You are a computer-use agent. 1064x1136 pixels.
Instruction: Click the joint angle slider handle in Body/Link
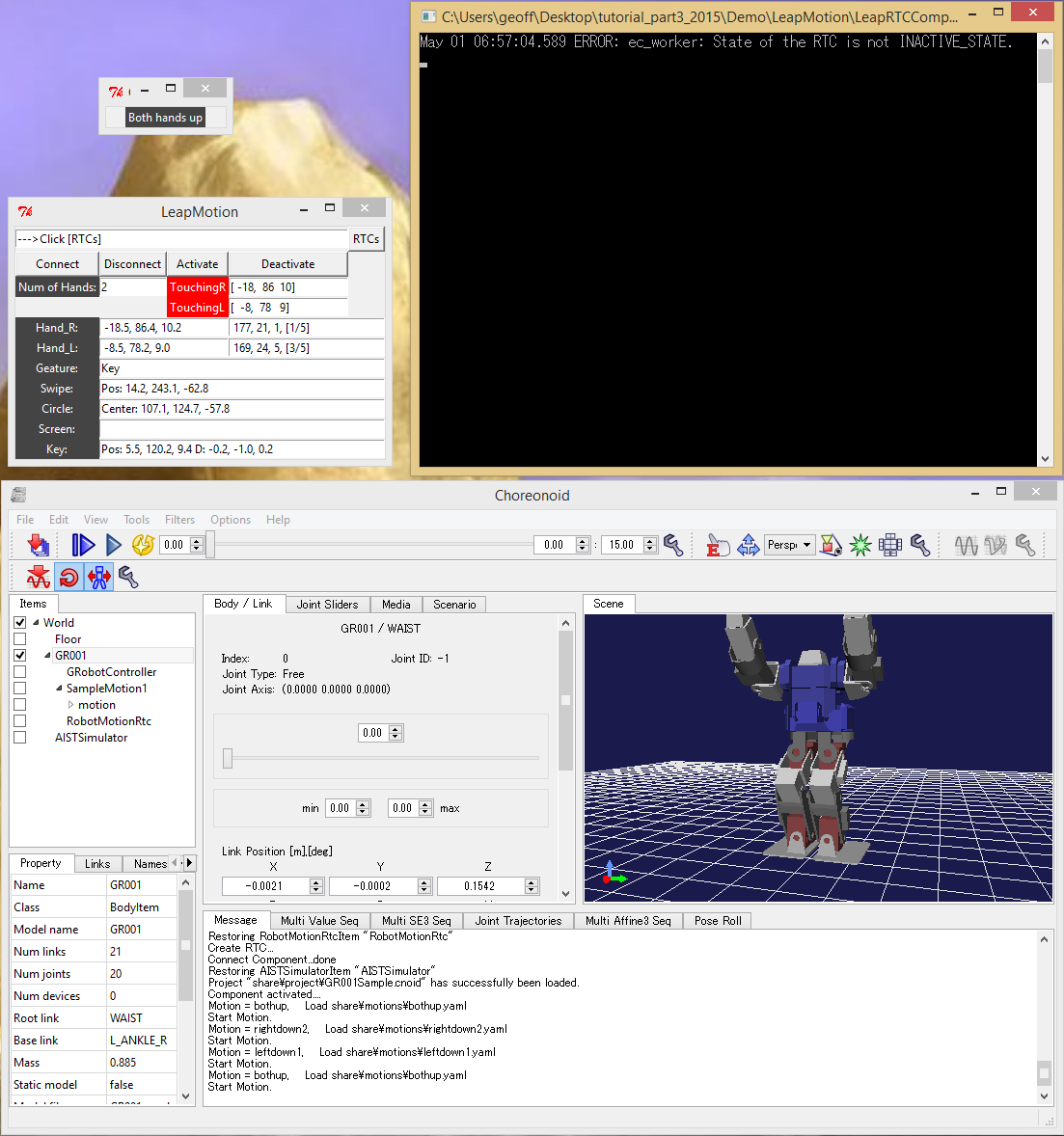click(228, 759)
